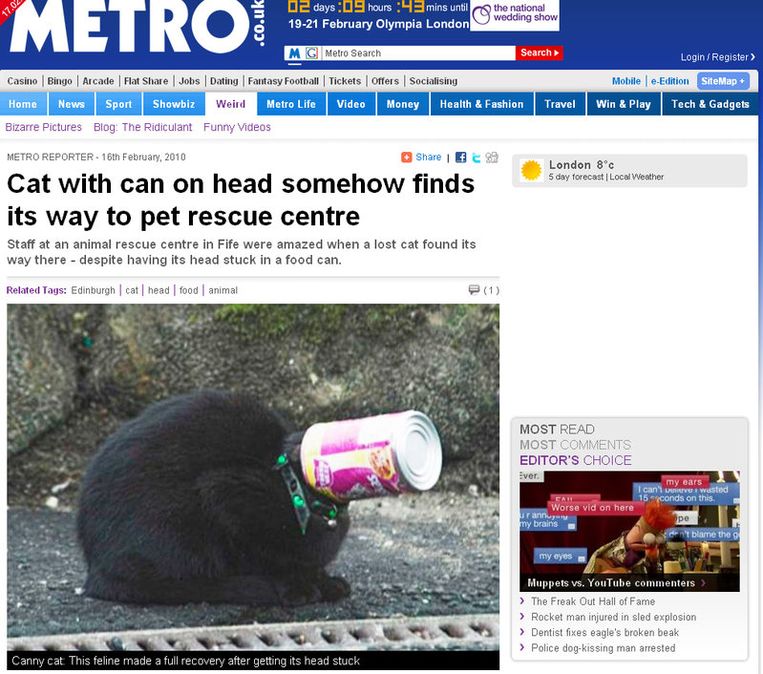
Task: Expand the SiteMap + button
Action: [x=723, y=81]
